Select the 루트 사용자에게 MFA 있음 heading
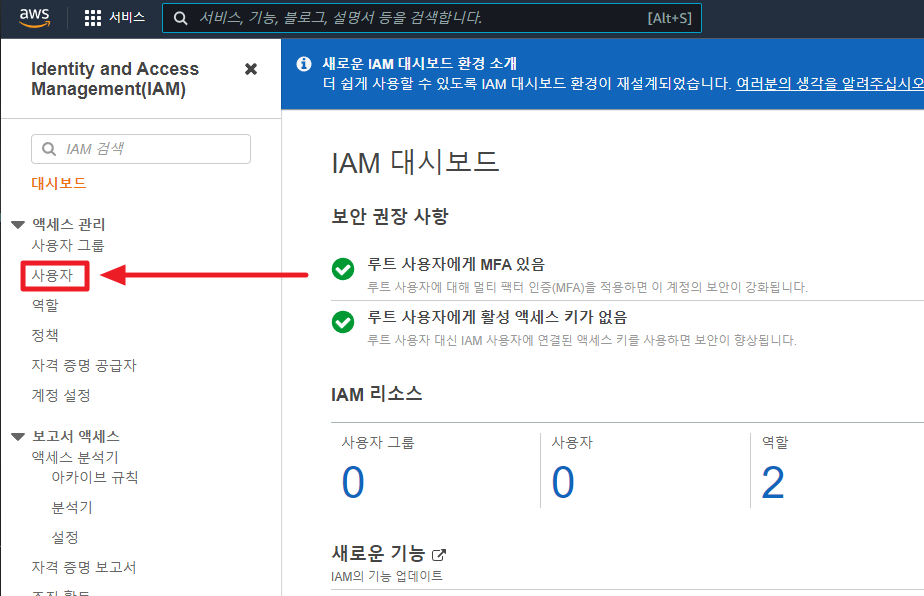This screenshot has height=596, width=924. tap(456, 264)
